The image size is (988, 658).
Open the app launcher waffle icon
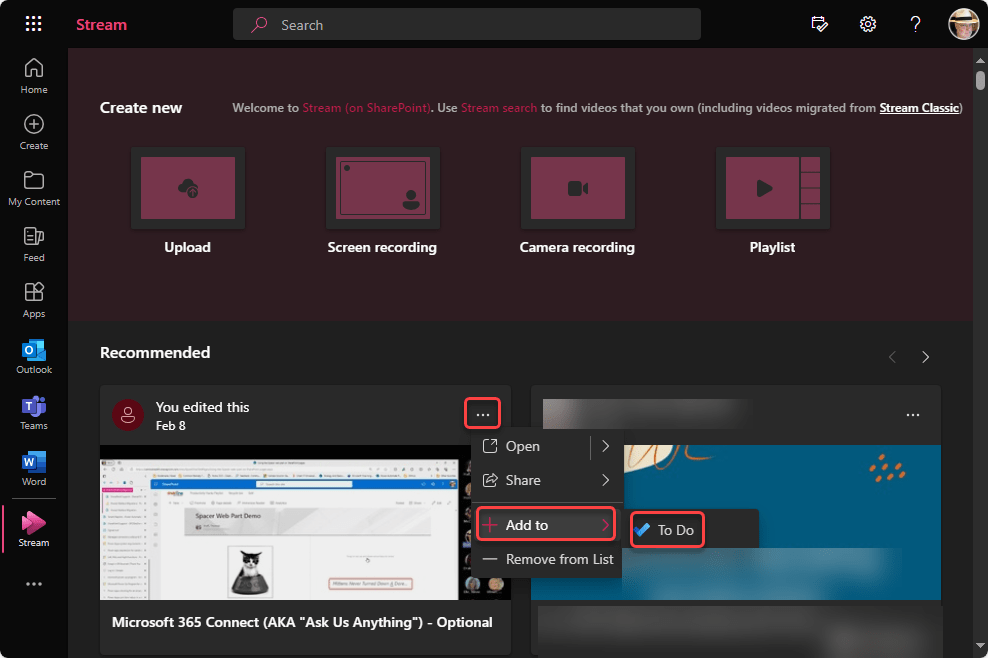click(33, 24)
